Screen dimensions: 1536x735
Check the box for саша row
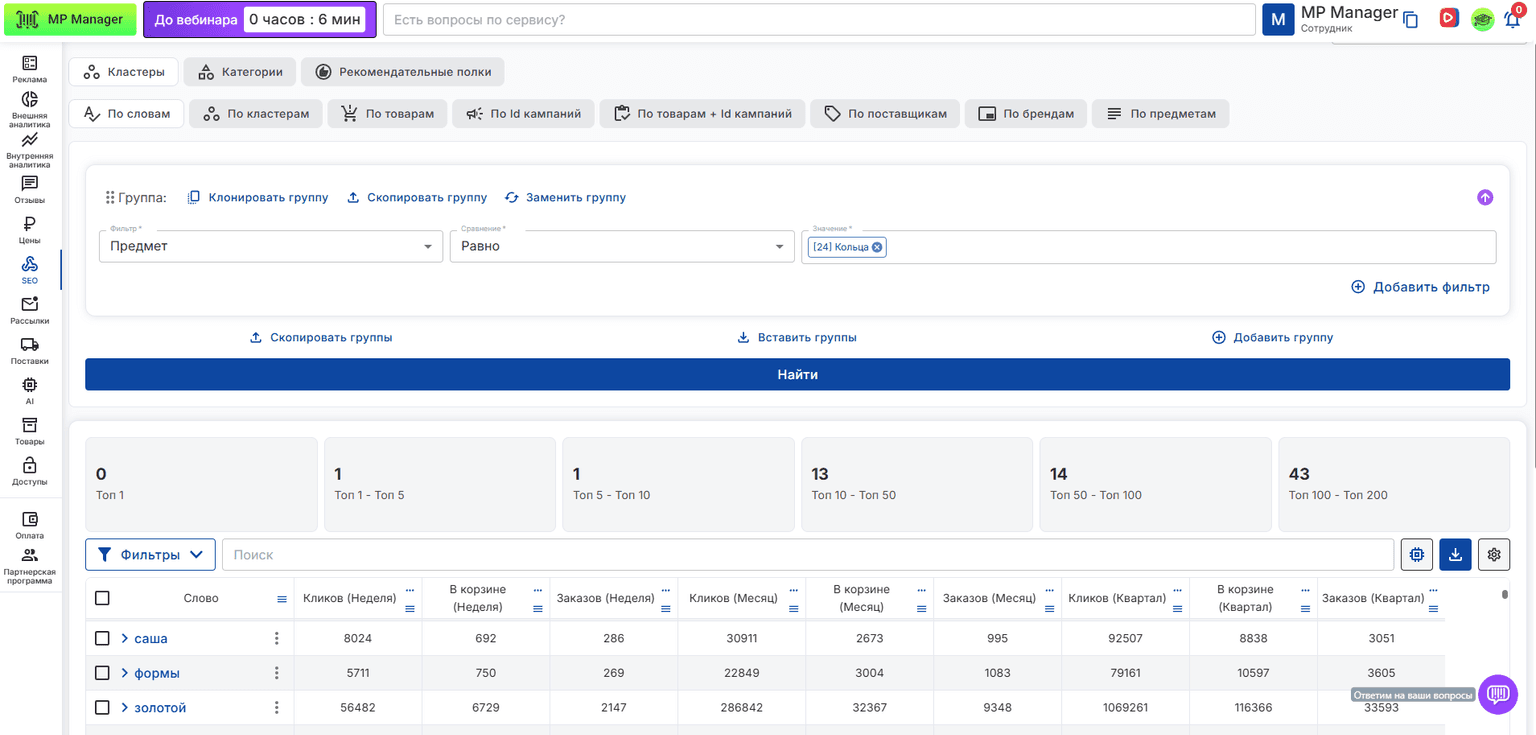point(102,638)
